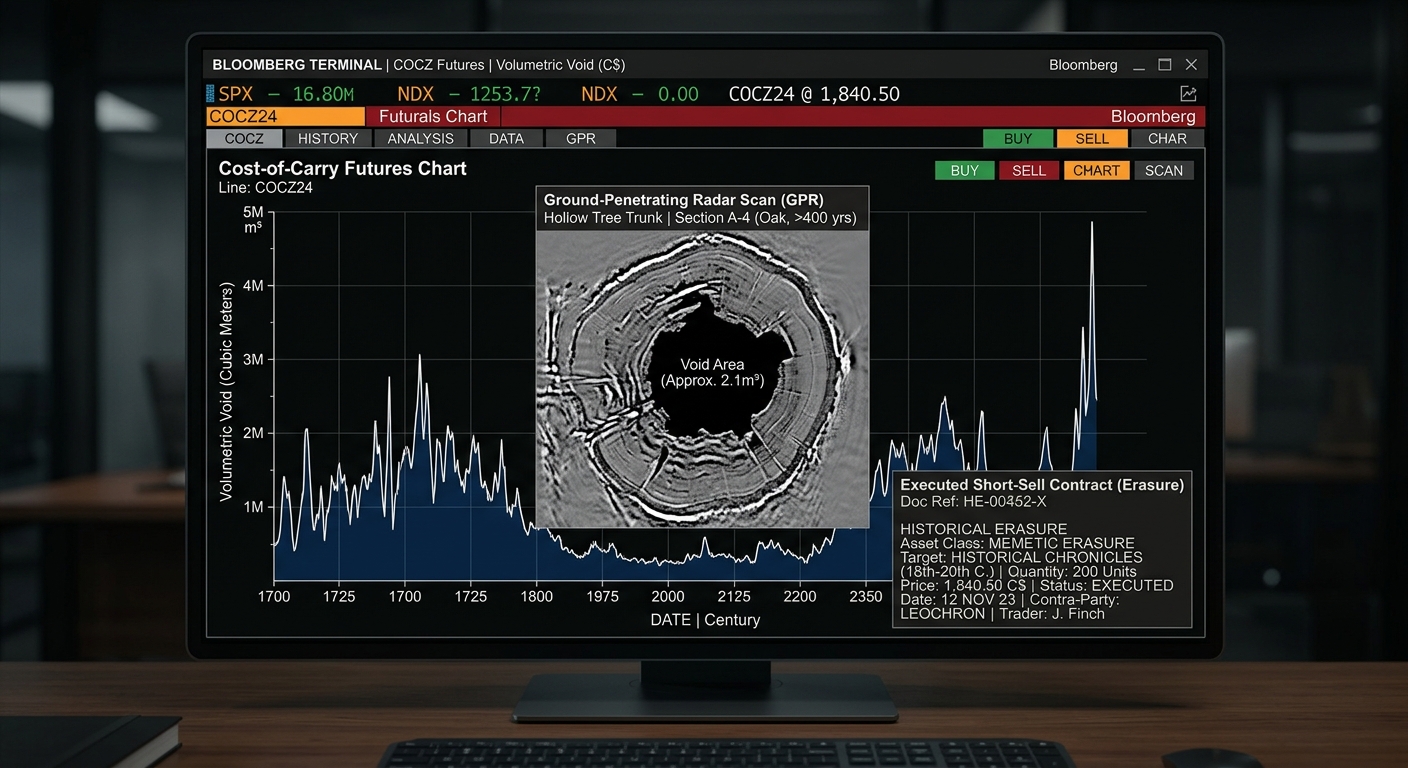
Task: Click the chart export icon beside the ticker row
Action: pyautogui.click(x=1188, y=94)
